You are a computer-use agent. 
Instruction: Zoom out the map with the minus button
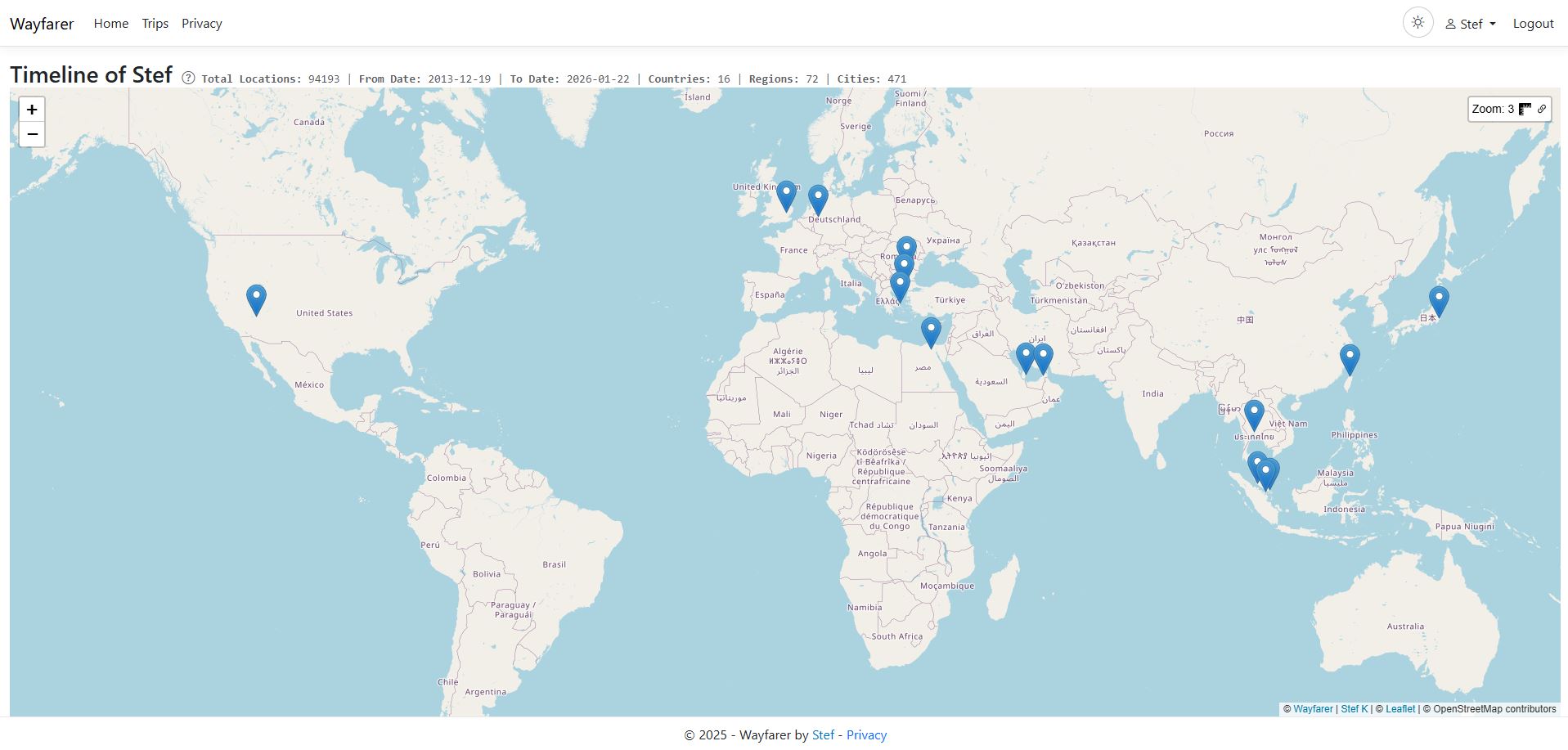coord(32,134)
